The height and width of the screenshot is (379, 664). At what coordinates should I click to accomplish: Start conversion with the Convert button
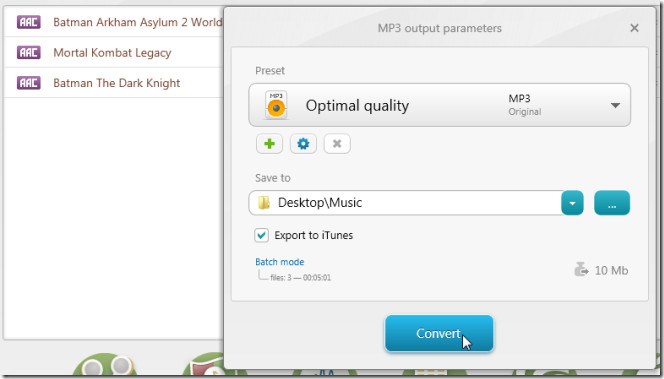[439, 333]
